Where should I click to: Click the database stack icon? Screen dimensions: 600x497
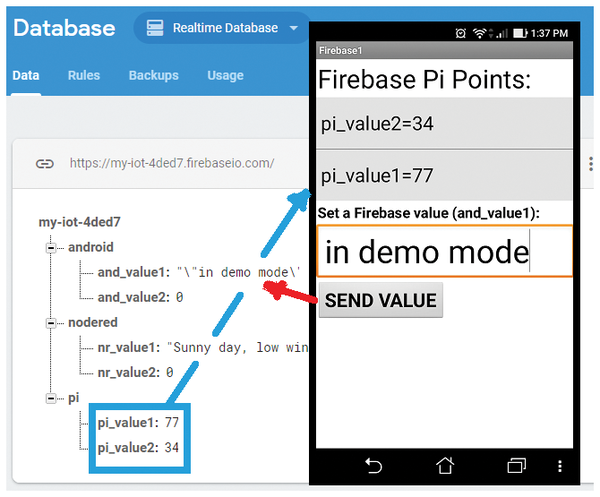pyautogui.click(x=155, y=28)
